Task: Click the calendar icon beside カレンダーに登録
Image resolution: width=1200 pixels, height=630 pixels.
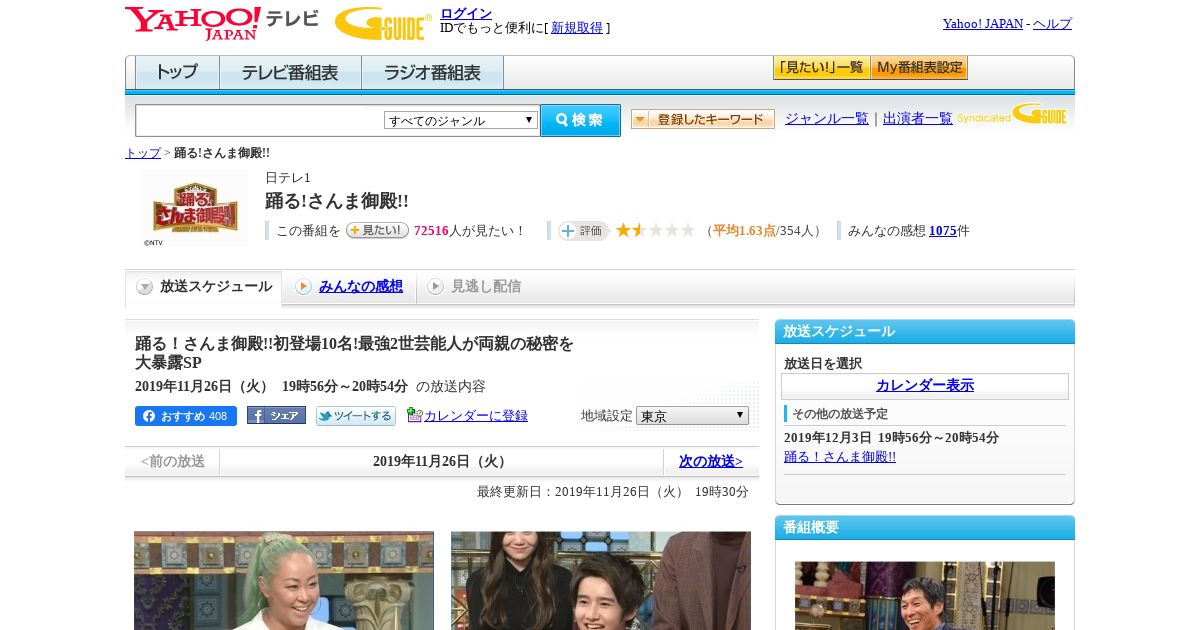Action: click(414, 415)
